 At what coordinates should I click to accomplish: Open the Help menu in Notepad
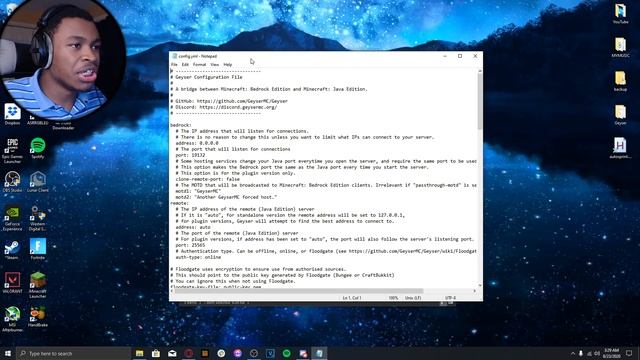point(228,64)
